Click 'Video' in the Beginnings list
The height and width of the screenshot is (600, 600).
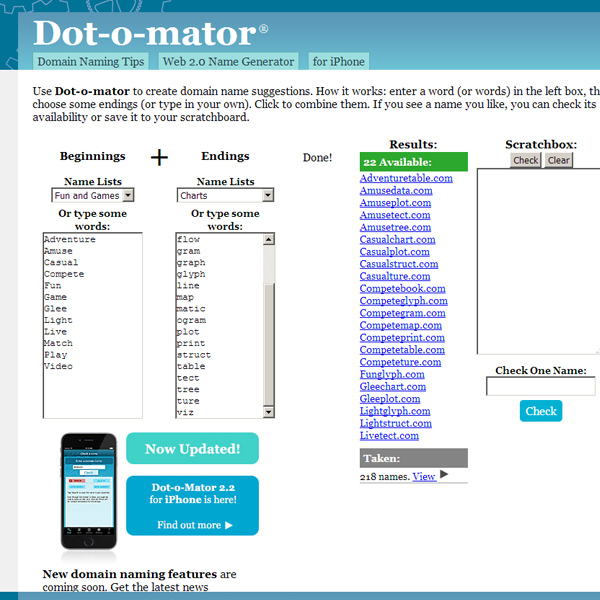(x=58, y=366)
